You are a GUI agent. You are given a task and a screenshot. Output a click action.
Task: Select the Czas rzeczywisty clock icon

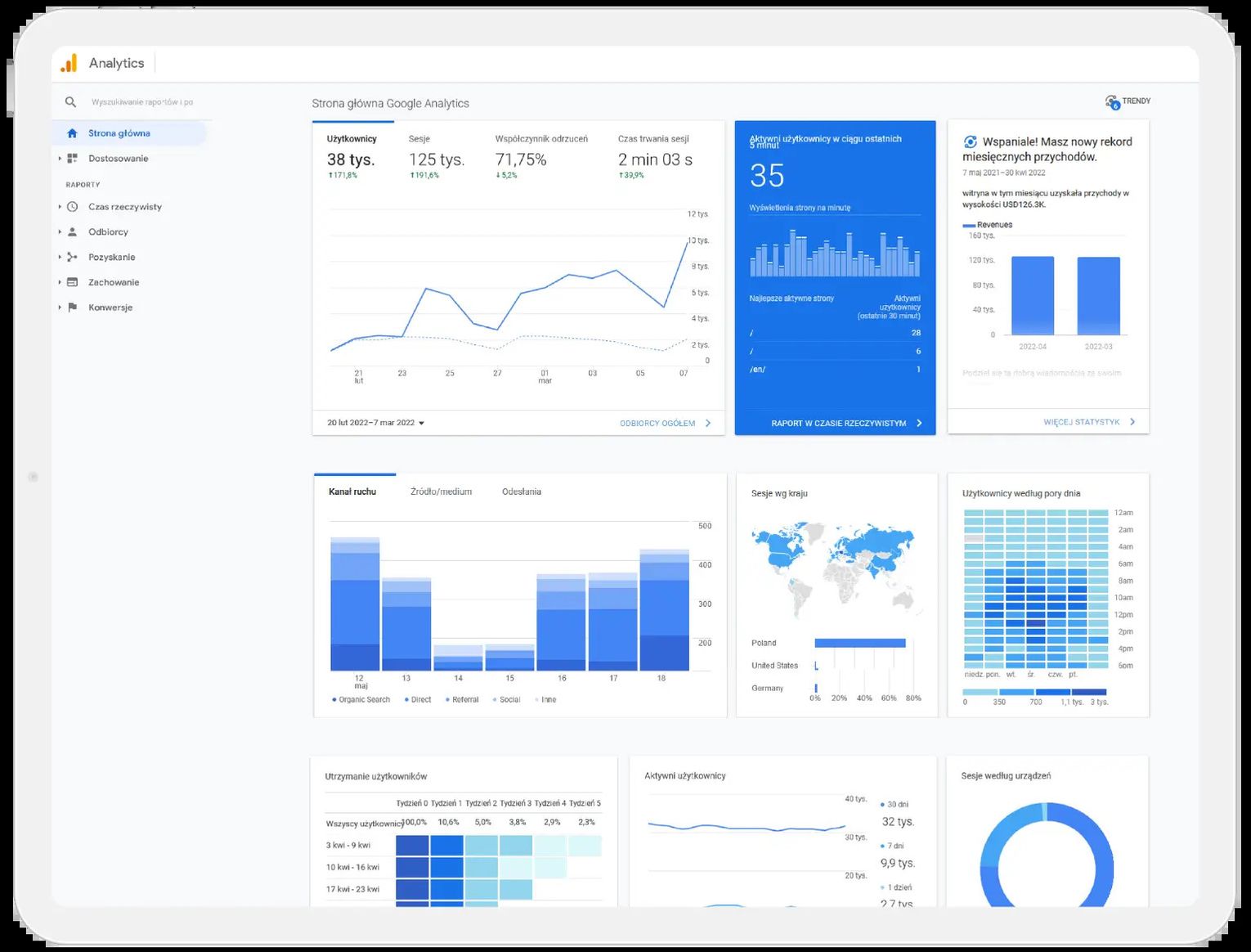(72, 207)
